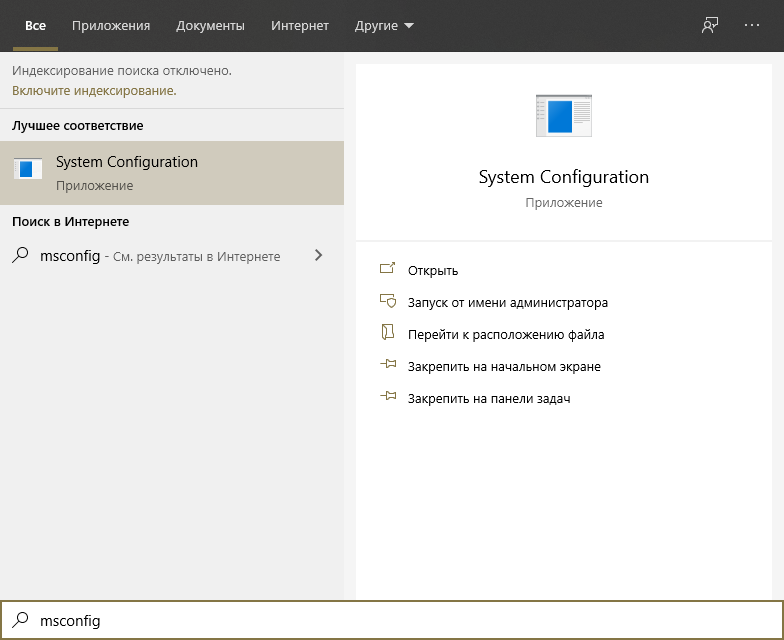Click the System Configuration title in preview pane
784x640 pixels.
point(564,177)
